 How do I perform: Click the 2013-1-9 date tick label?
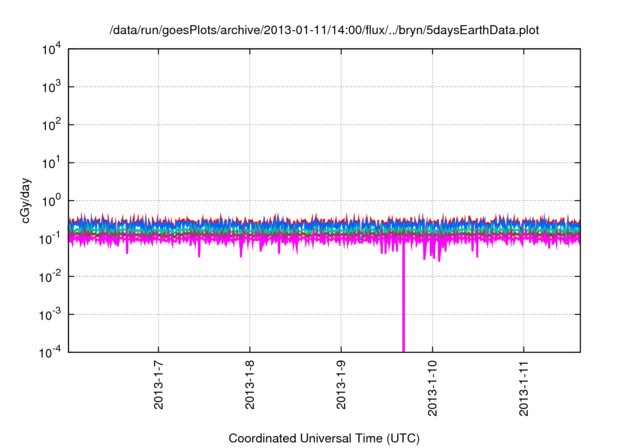pos(341,385)
